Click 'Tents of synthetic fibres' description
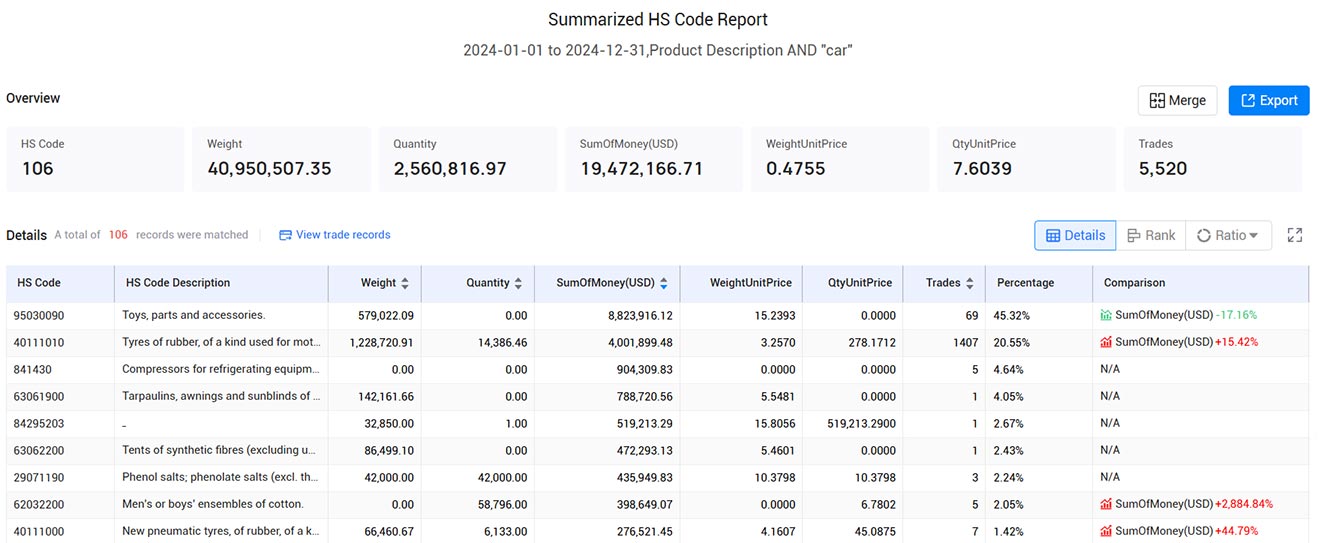 (221, 450)
